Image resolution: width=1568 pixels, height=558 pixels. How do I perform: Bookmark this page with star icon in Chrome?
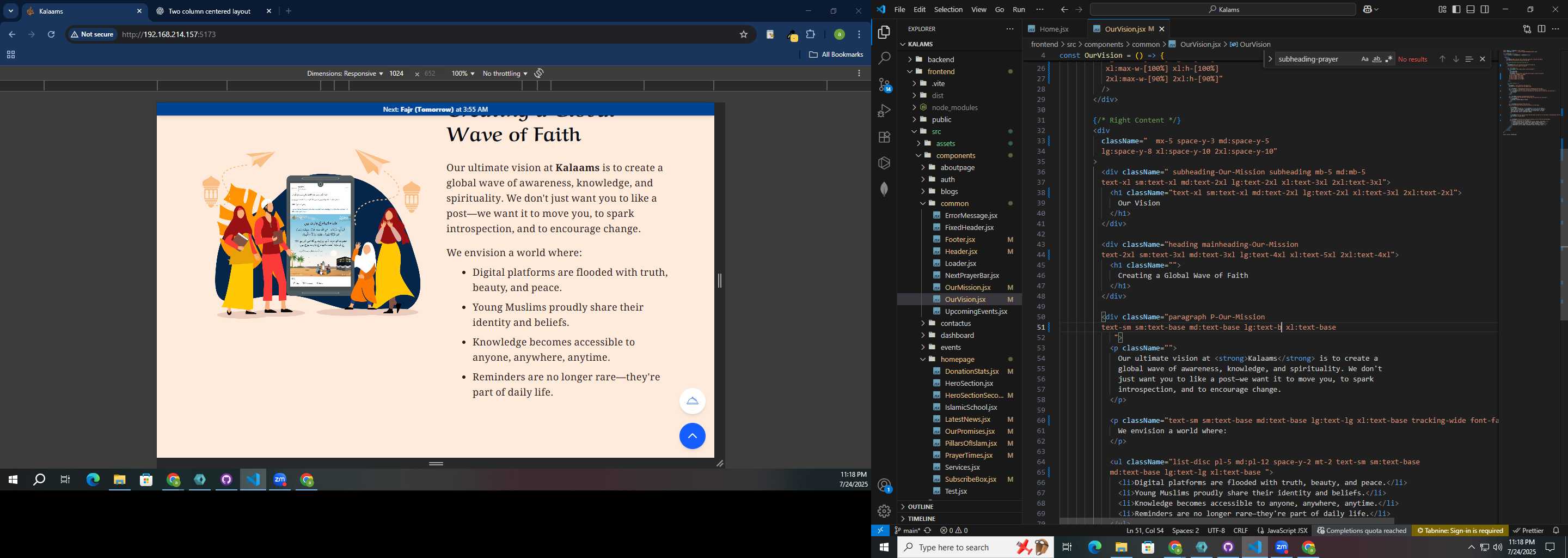coord(743,35)
